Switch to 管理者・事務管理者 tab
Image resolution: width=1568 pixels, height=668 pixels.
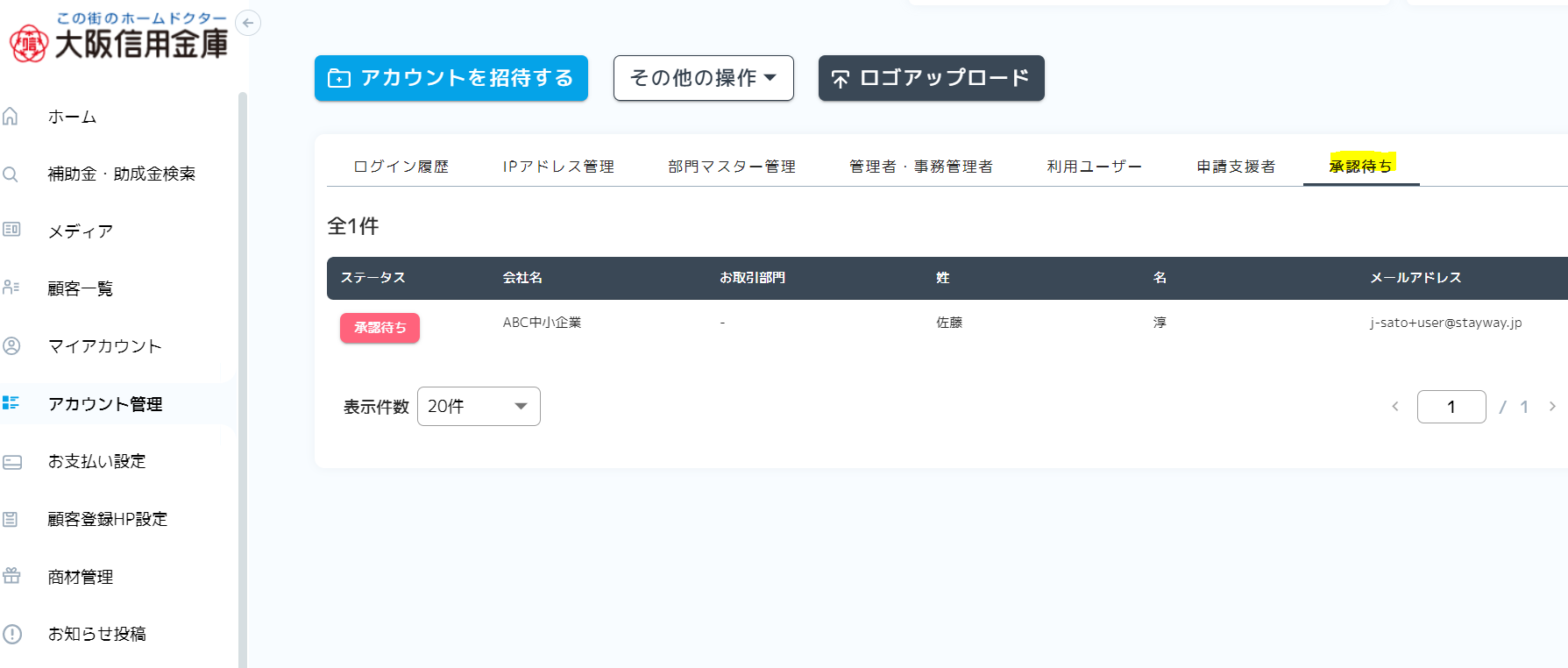pos(921,167)
